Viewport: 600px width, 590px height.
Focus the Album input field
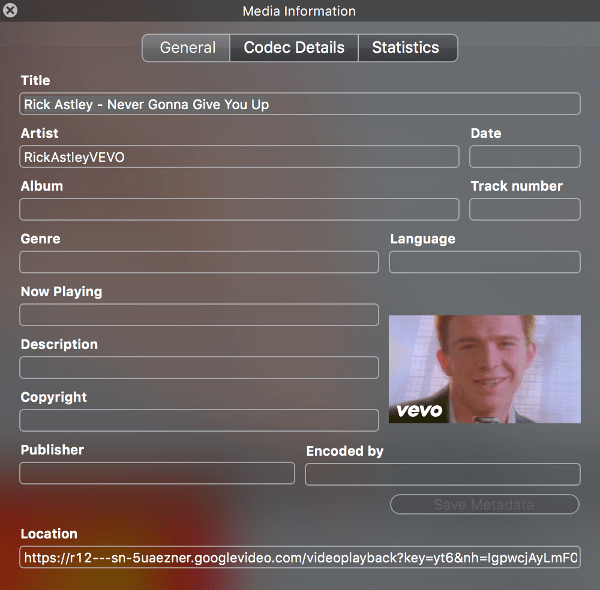(239, 209)
